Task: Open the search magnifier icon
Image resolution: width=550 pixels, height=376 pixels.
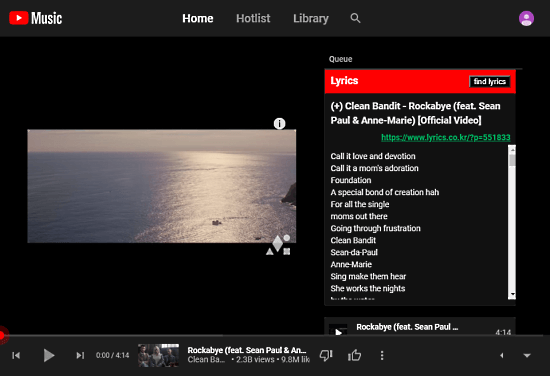Action: coord(355,18)
